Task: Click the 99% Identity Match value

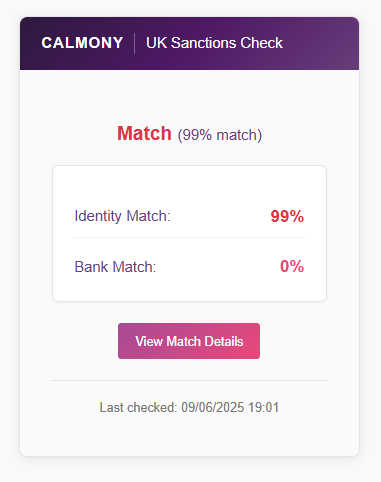Action: click(287, 216)
